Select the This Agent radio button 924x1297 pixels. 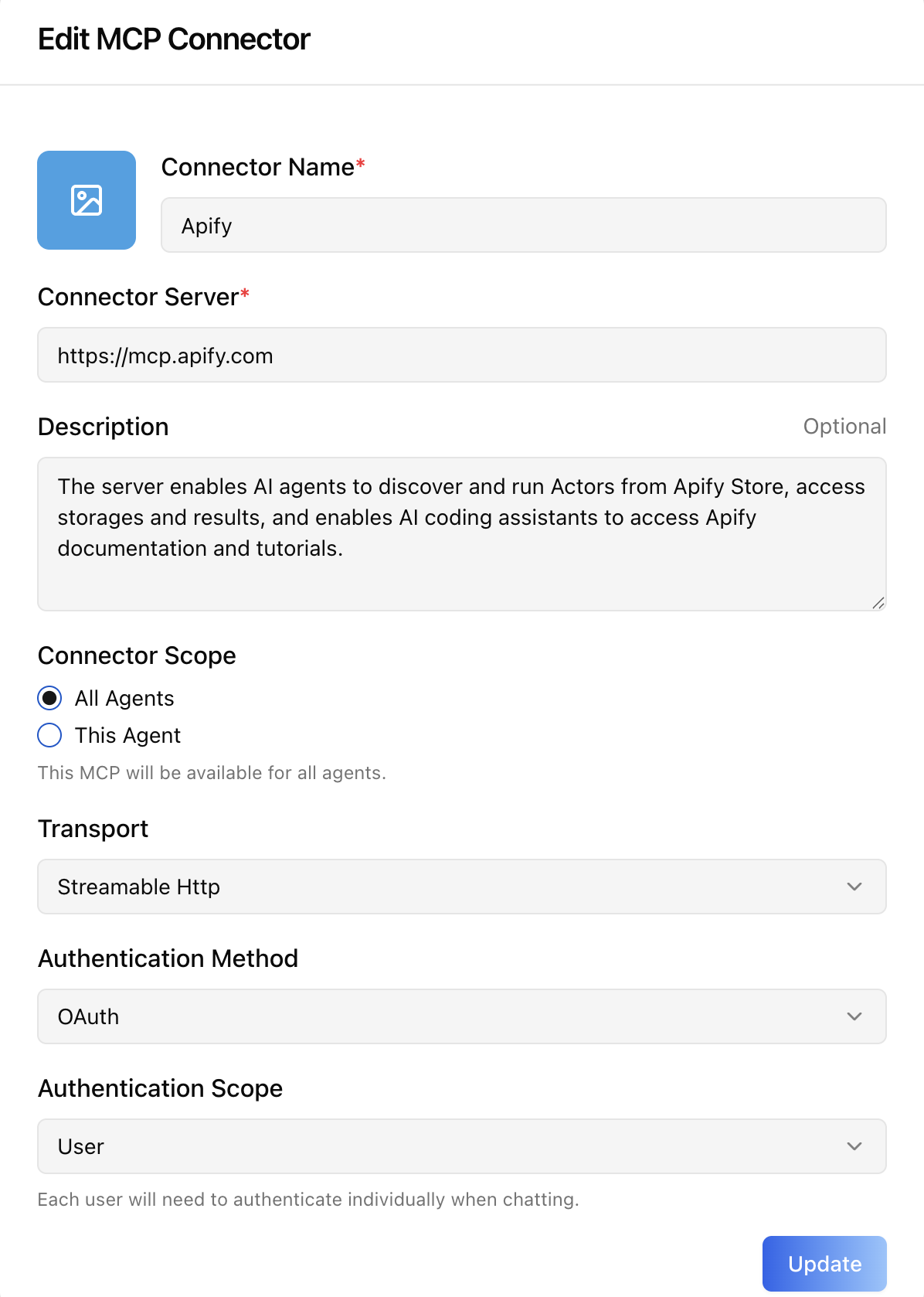[x=49, y=735]
